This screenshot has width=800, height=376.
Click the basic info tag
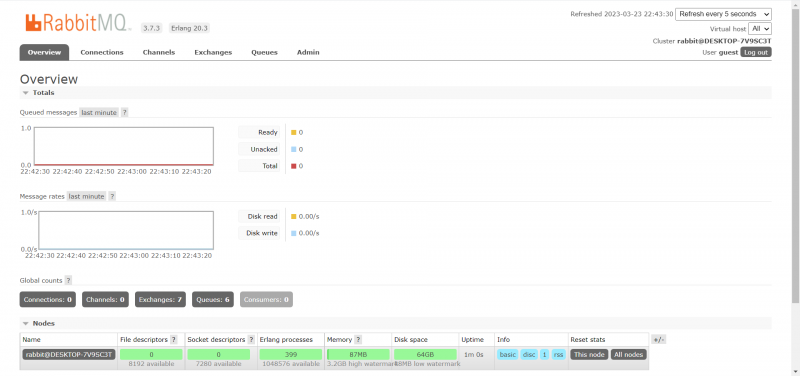coord(508,355)
